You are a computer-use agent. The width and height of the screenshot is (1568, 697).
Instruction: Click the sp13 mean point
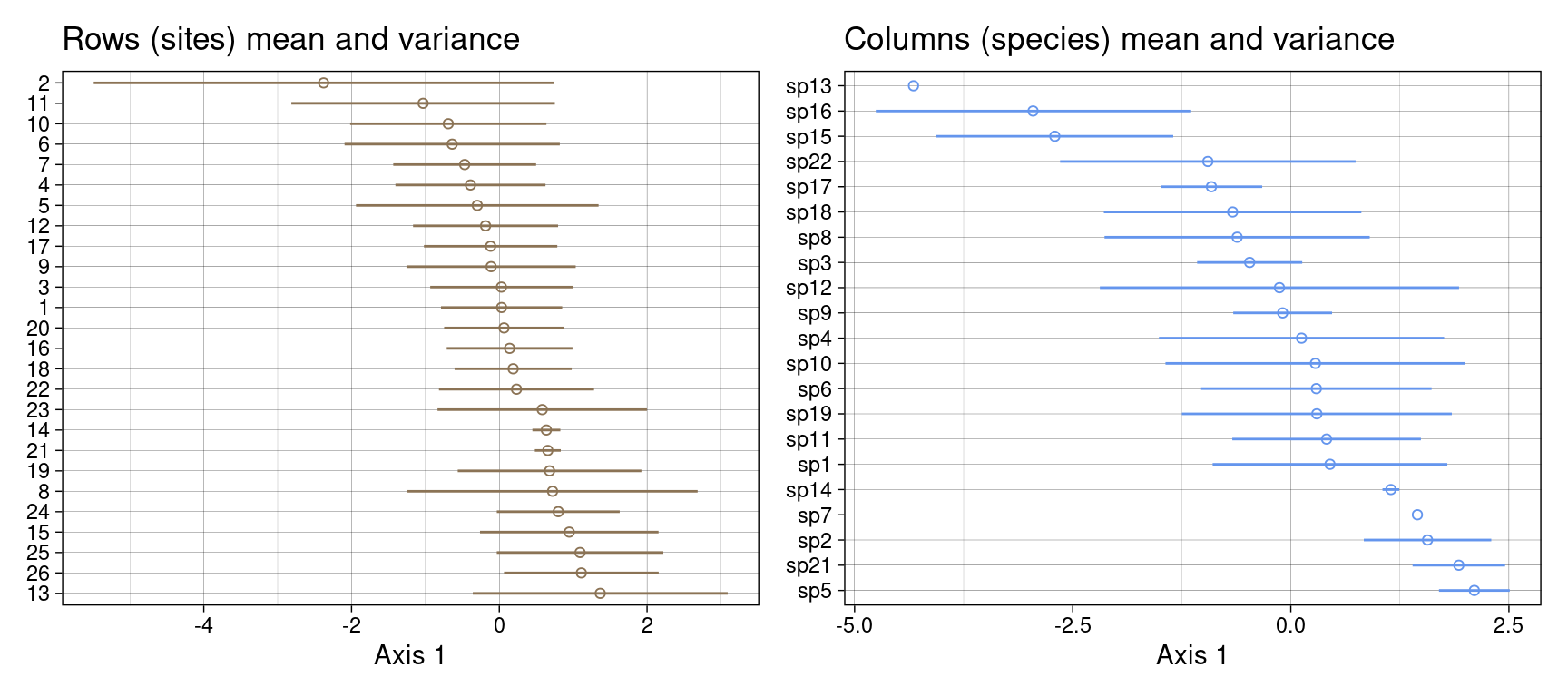(913, 86)
